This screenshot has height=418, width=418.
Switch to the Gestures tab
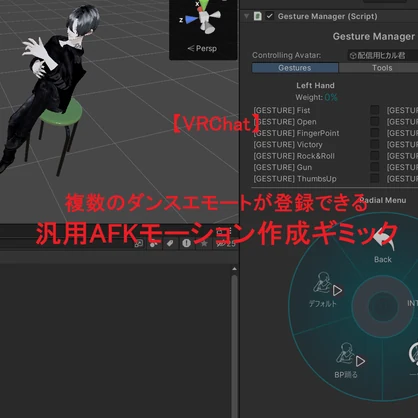(295, 68)
